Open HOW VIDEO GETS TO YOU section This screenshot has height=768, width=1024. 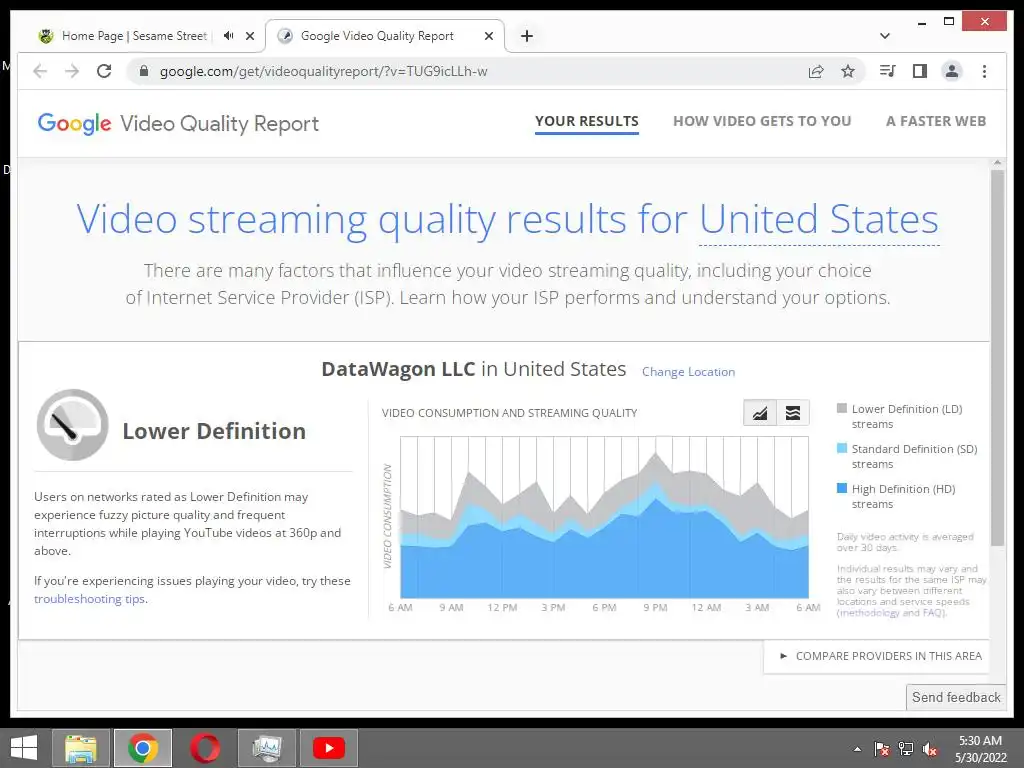762,121
